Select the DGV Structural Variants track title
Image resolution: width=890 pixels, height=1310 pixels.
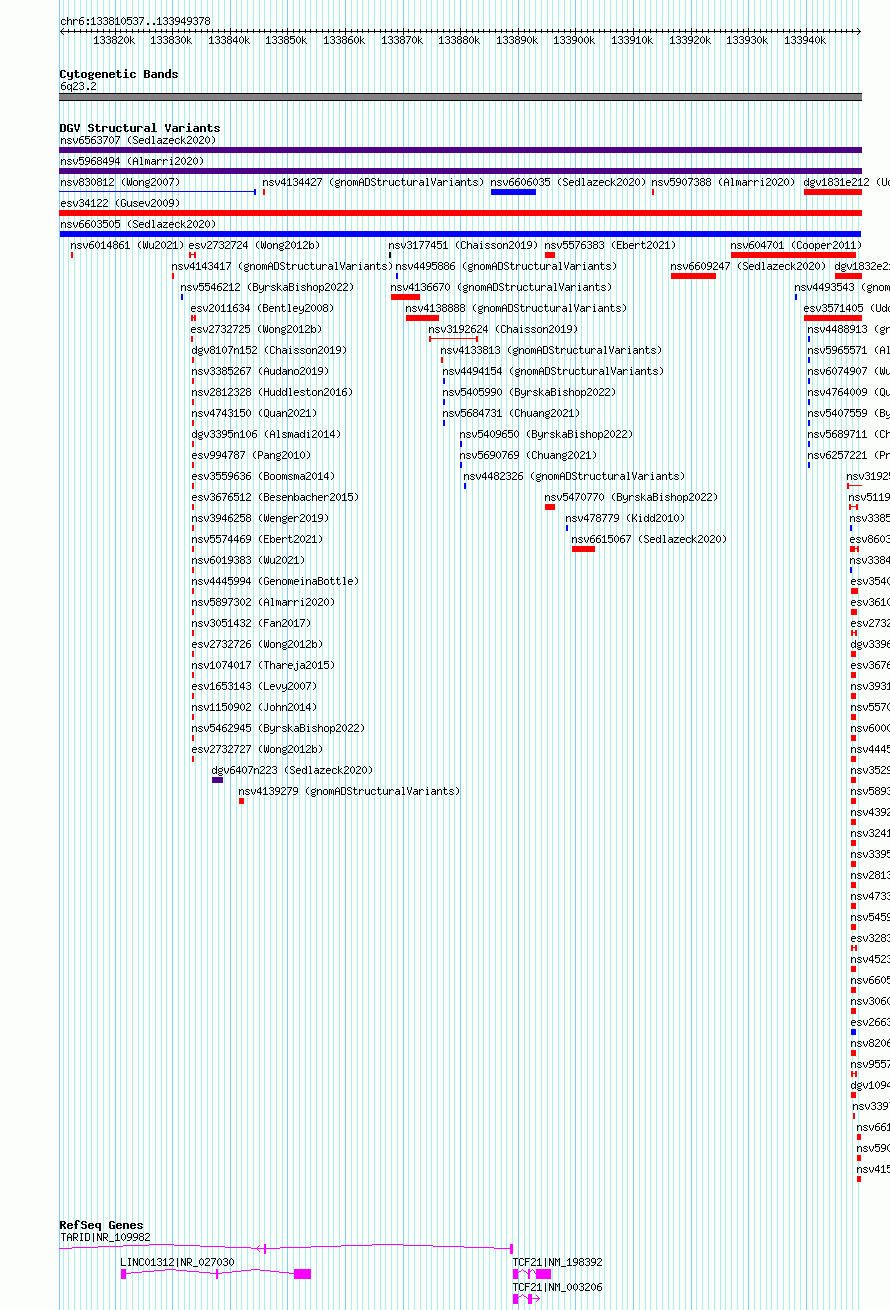tap(140, 128)
